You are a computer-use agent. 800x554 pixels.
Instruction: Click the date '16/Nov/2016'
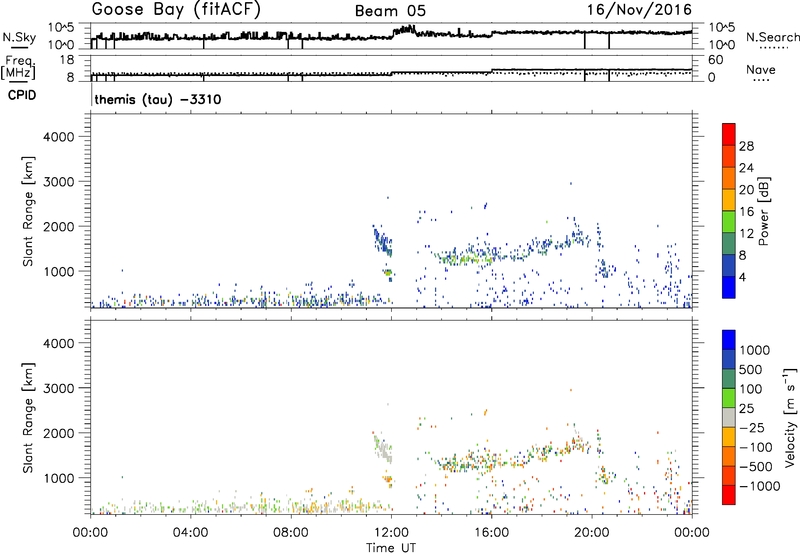[x=639, y=10]
